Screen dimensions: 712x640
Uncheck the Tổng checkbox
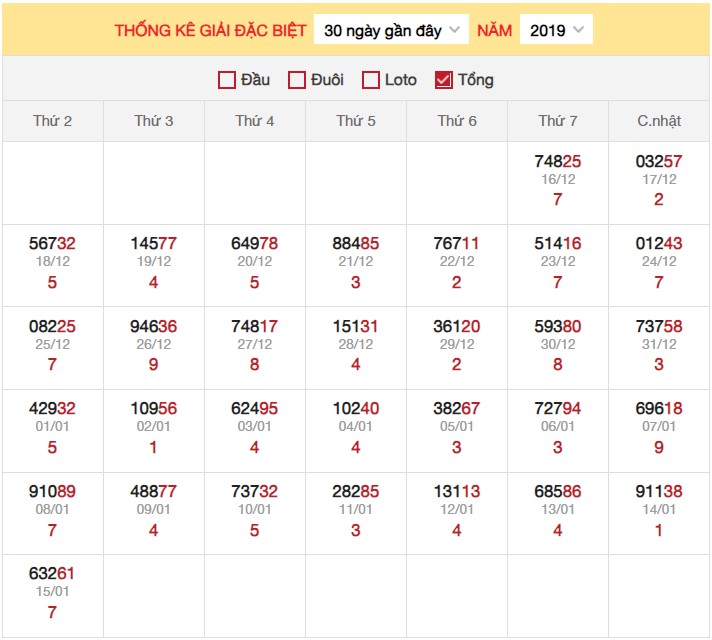[x=444, y=80]
